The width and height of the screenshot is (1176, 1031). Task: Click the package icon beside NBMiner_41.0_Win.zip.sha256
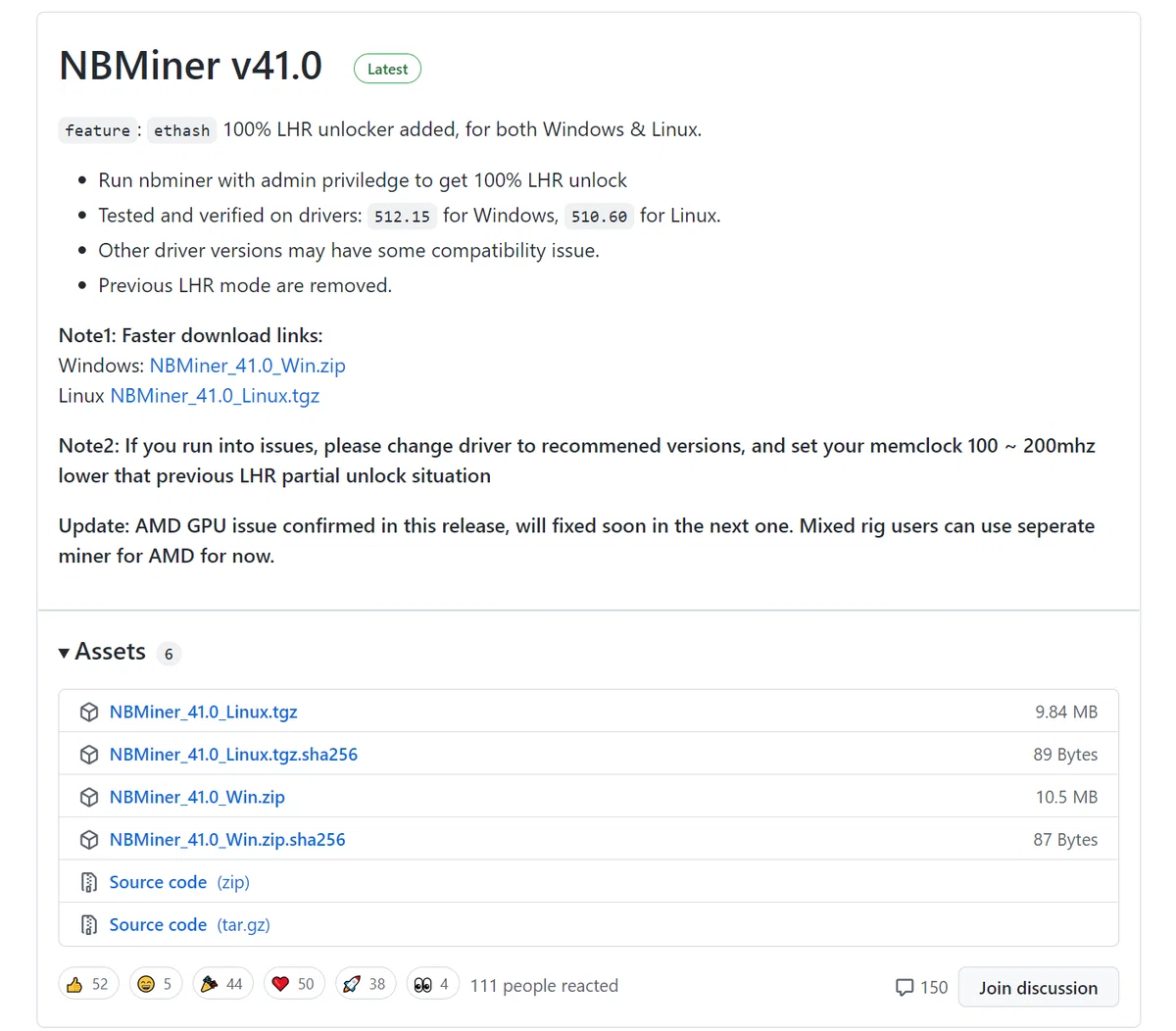pyautogui.click(x=89, y=840)
